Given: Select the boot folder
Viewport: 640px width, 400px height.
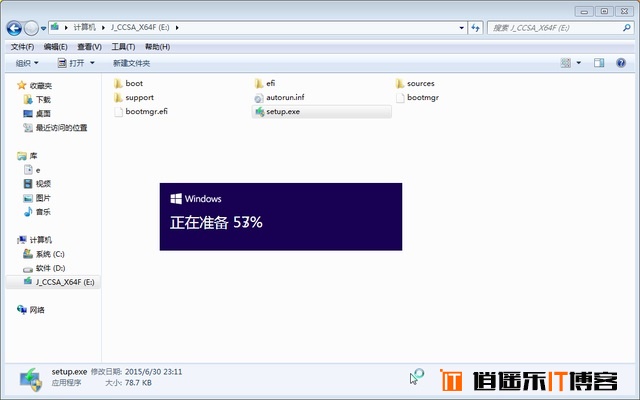Looking at the screenshot, I should coord(128,83).
